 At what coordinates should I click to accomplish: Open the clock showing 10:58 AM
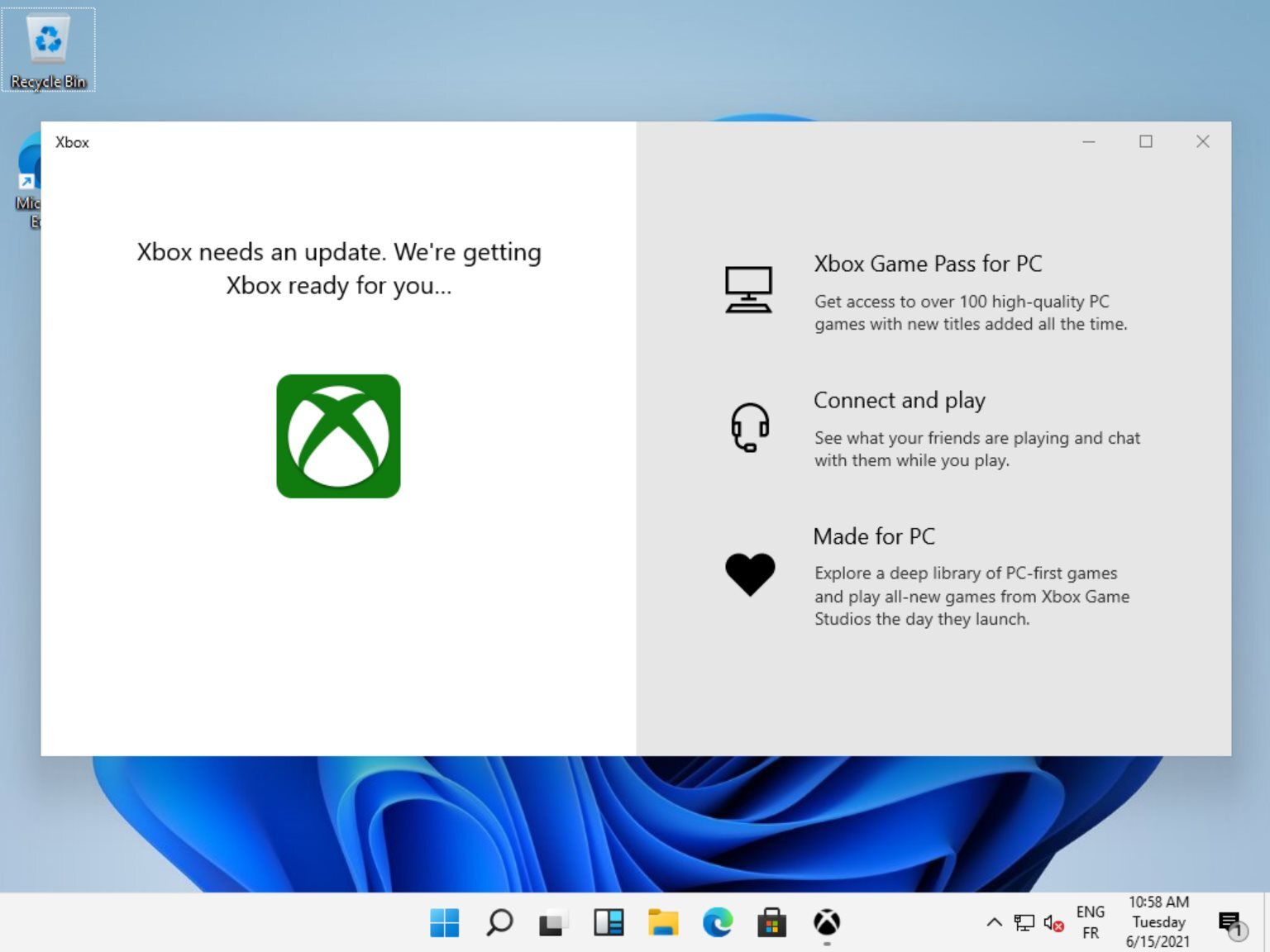[1158, 922]
